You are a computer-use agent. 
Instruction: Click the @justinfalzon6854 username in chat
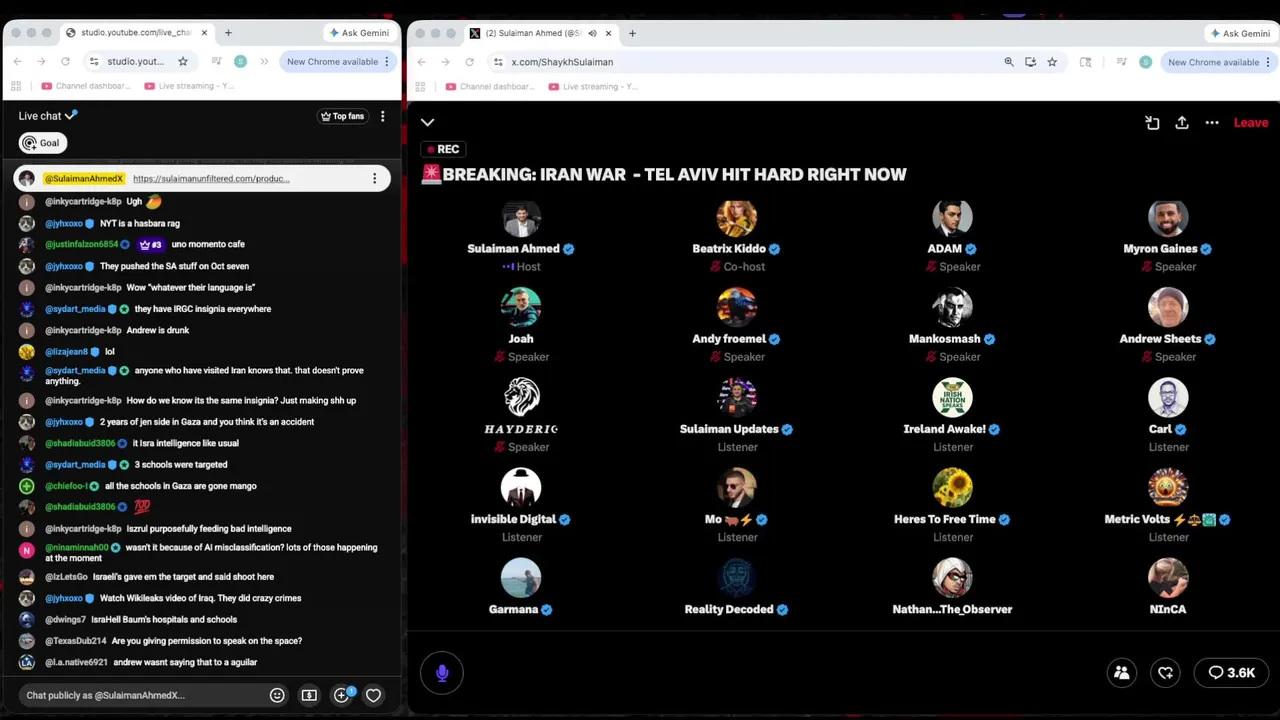click(x=81, y=244)
